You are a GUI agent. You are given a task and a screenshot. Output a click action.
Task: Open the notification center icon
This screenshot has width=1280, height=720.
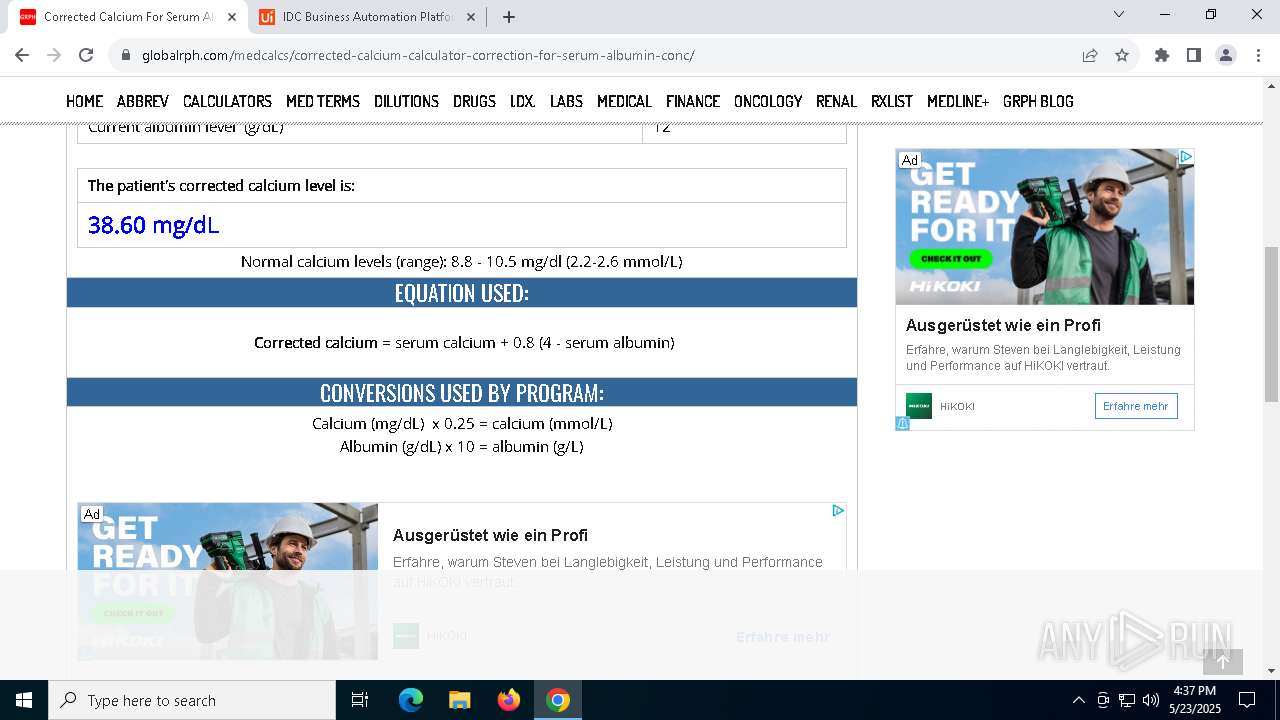(1247, 700)
